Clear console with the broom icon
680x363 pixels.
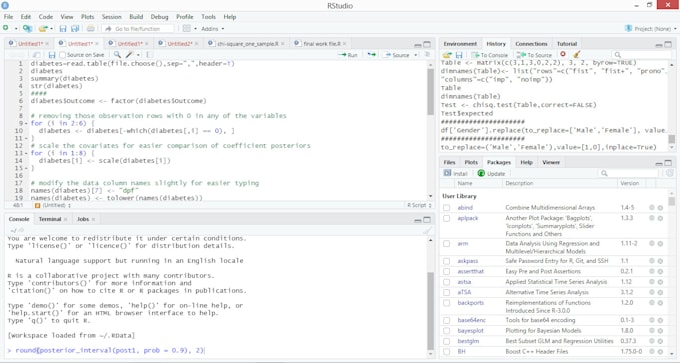(427, 231)
